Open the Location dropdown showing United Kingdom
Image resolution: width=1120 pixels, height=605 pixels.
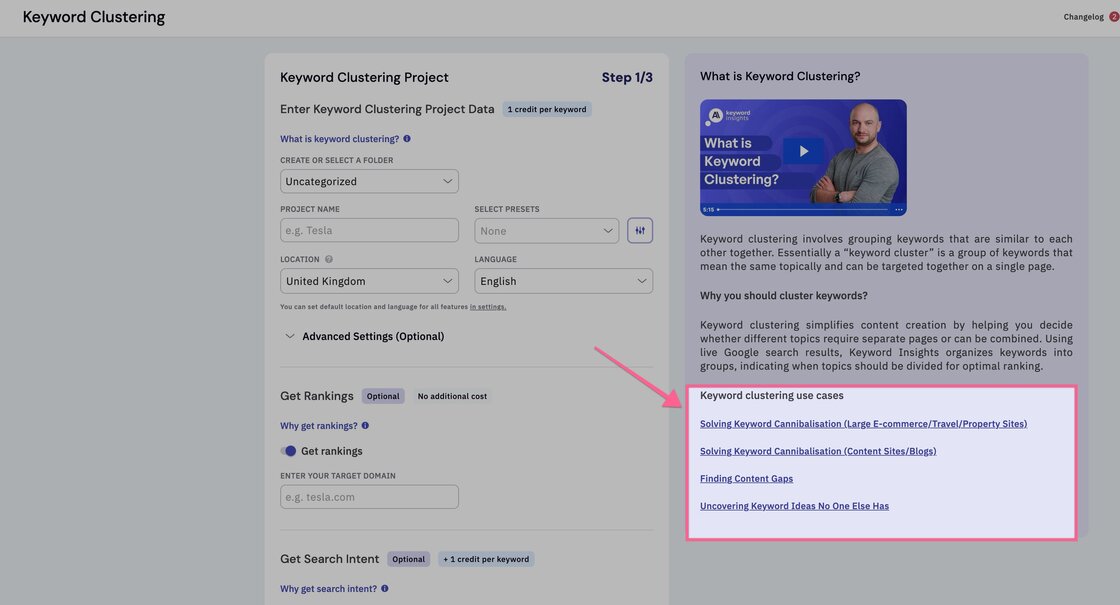tap(369, 281)
